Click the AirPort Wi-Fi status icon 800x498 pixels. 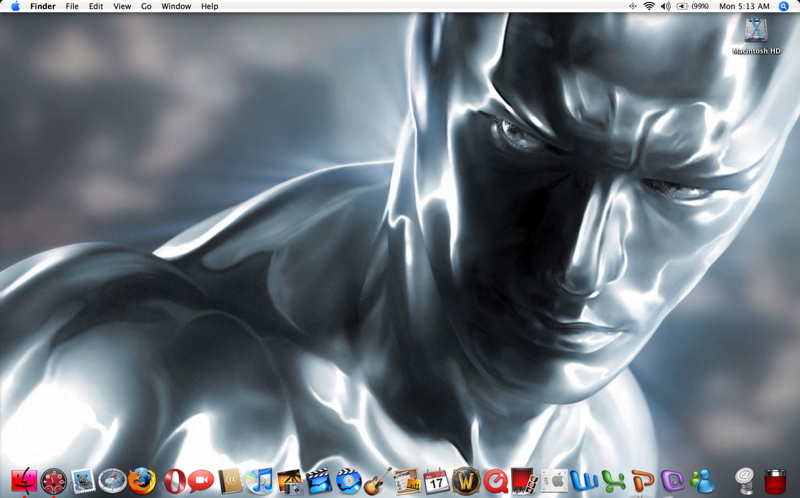pyautogui.click(x=649, y=6)
